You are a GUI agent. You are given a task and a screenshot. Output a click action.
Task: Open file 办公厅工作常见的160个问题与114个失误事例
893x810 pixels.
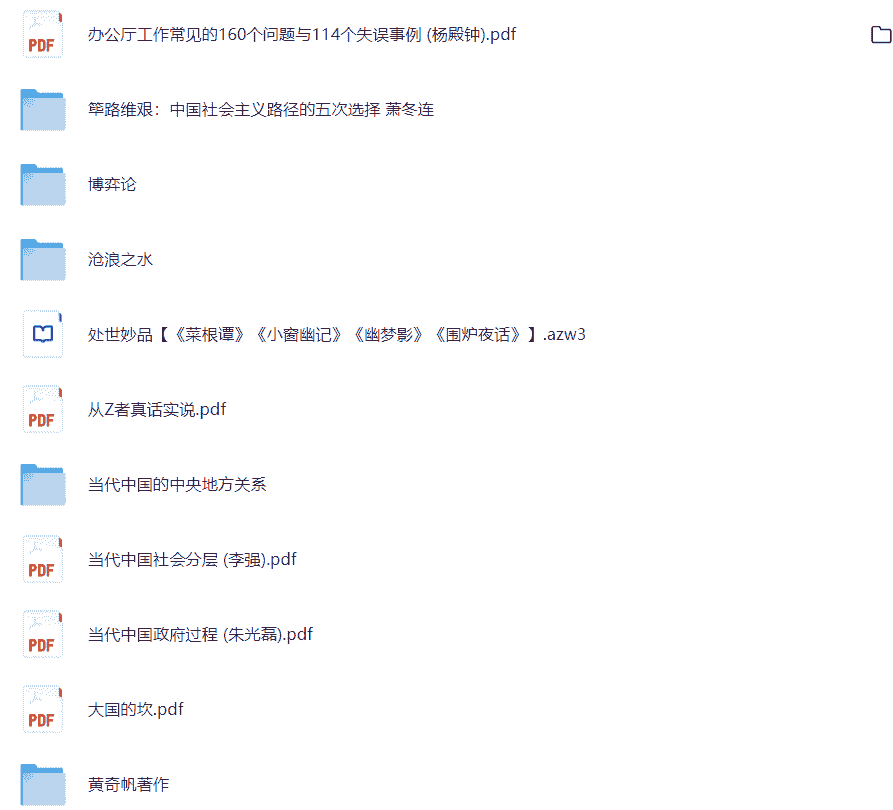coord(302,35)
